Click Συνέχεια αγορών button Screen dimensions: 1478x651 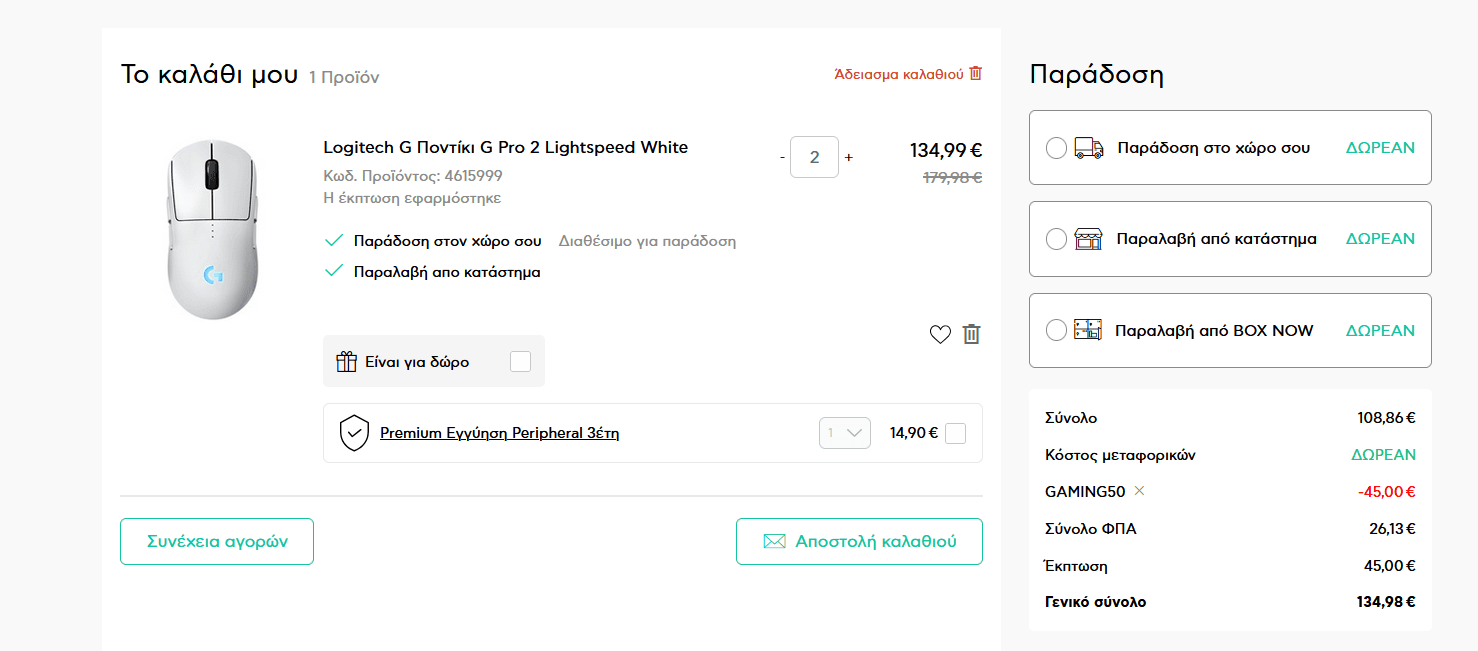217,541
